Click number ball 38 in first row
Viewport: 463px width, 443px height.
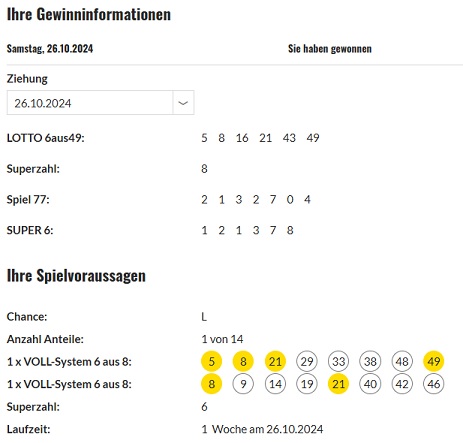tap(370, 361)
